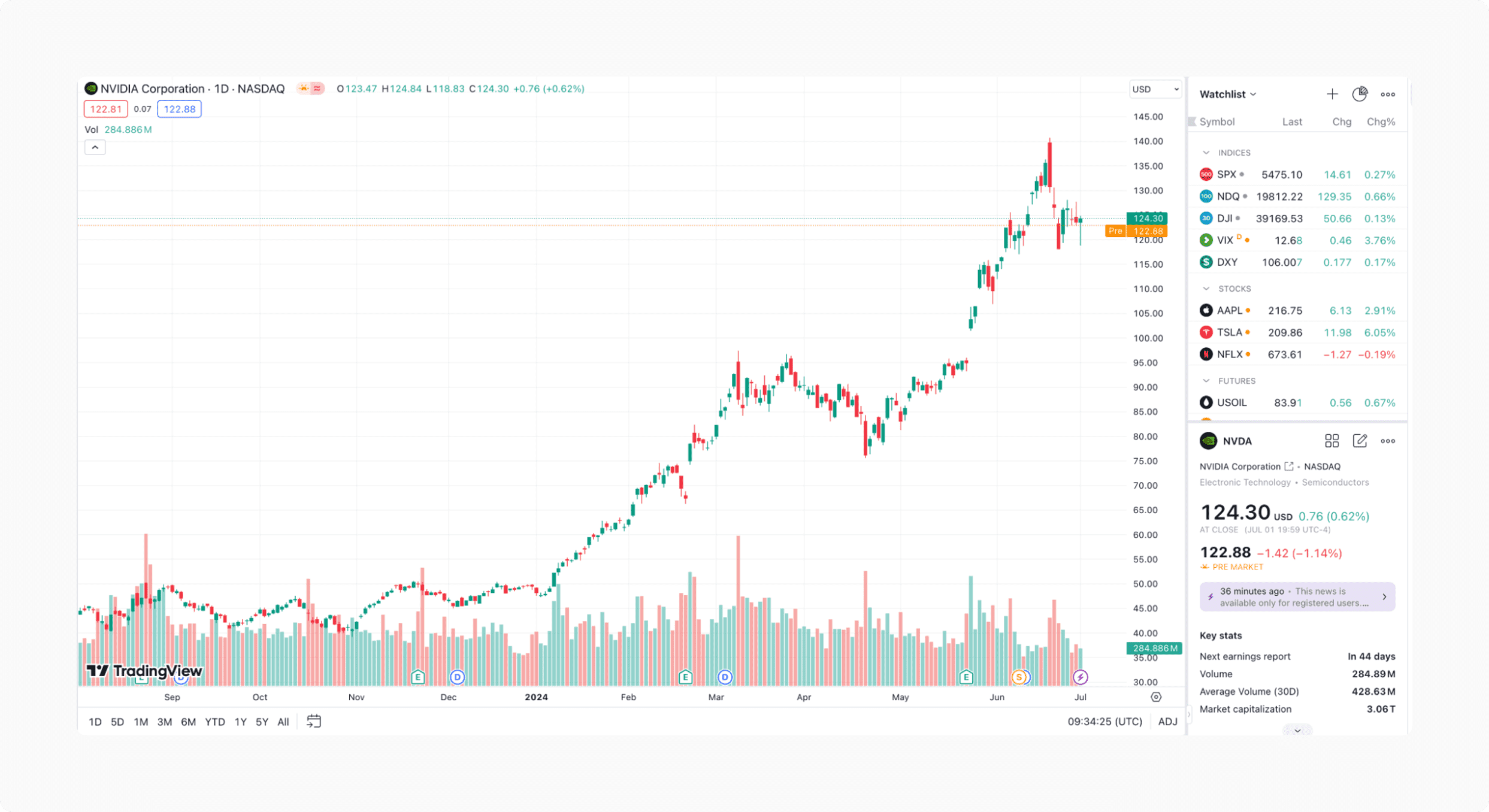The width and height of the screenshot is (1489, 812).
Task: Click the orange Pre 122.88 price label
Action: [x=1136, y=231]
